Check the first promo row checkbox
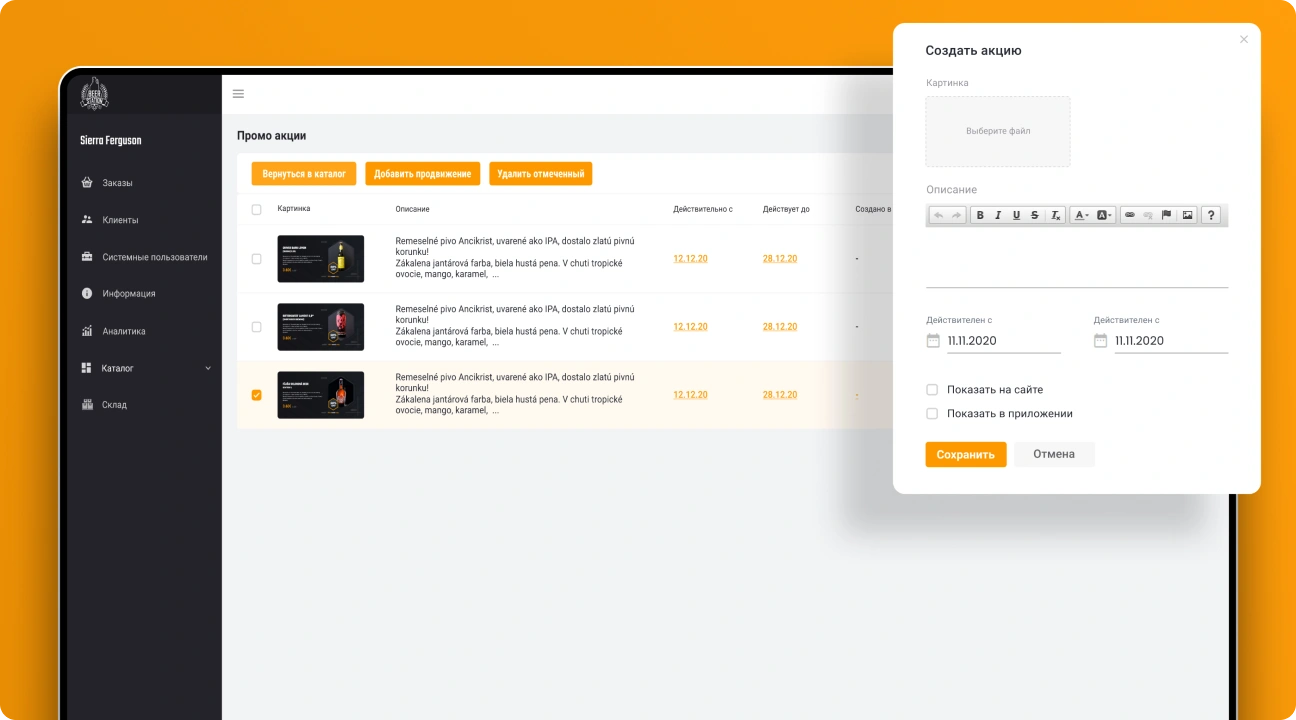The height and width of the screenshot is (720, 1296). pyautogui.click(x=256, y=259)
